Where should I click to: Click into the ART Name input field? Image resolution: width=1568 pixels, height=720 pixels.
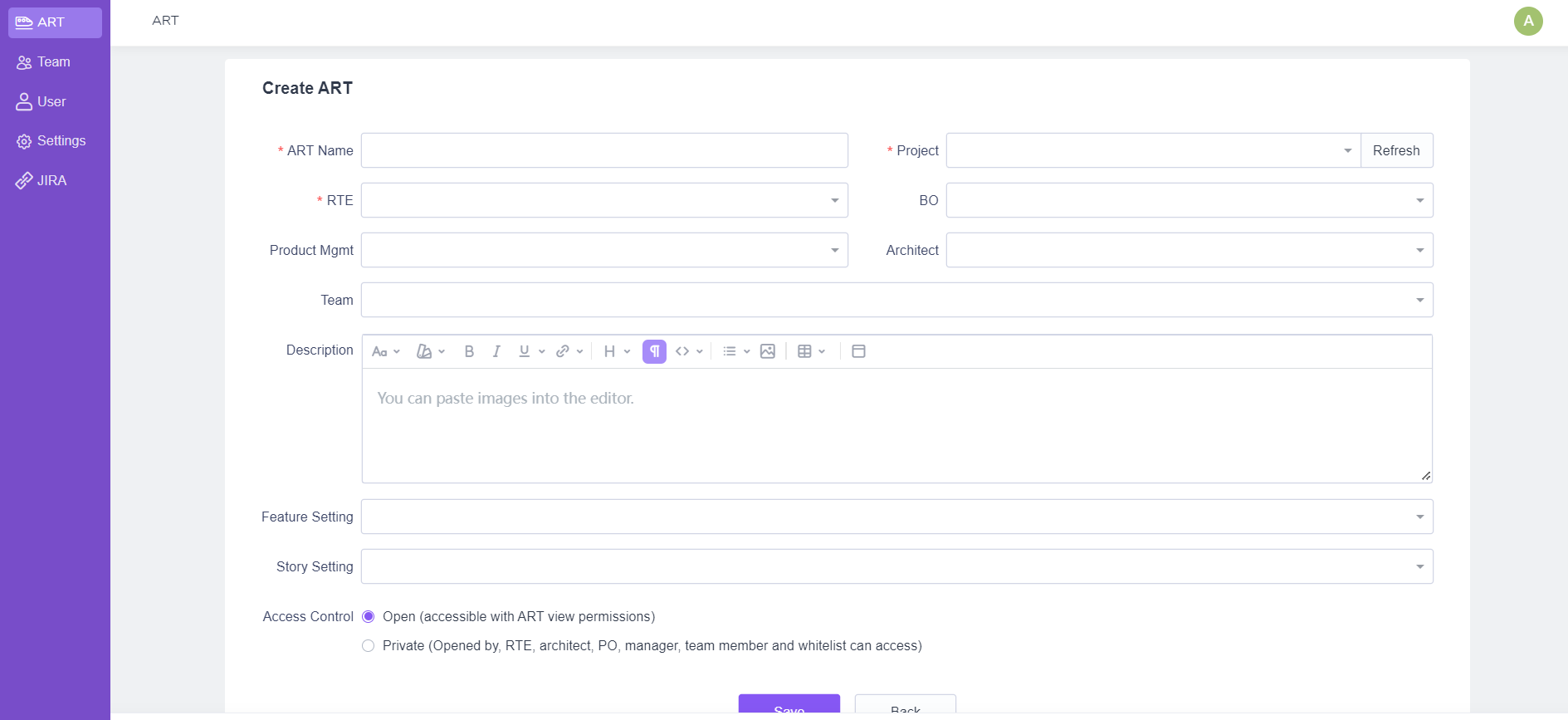tap(603, 150)
